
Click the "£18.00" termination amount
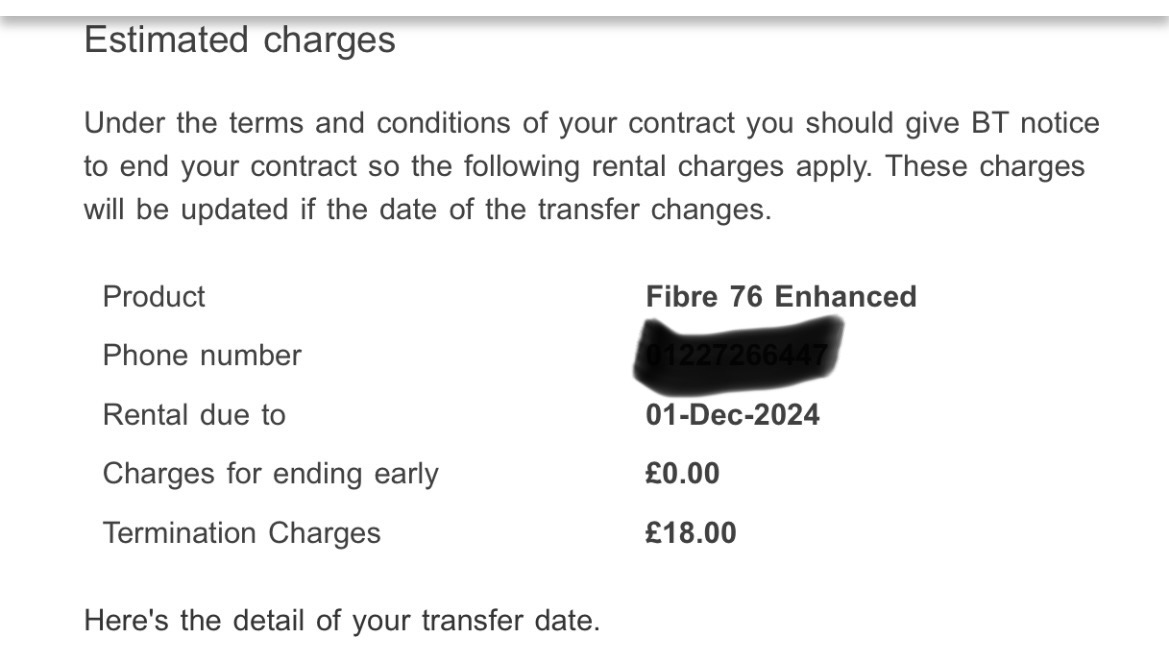[691, 533]
